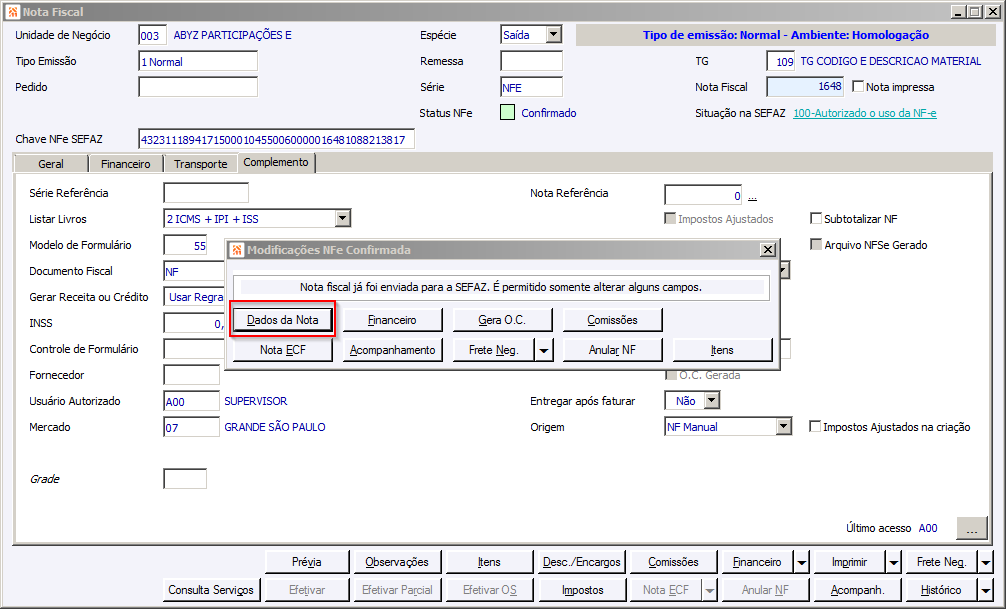This screenshot has width=1006, height=609.
Task: Click the Pedido input field
Action: (x=198, y=87)
